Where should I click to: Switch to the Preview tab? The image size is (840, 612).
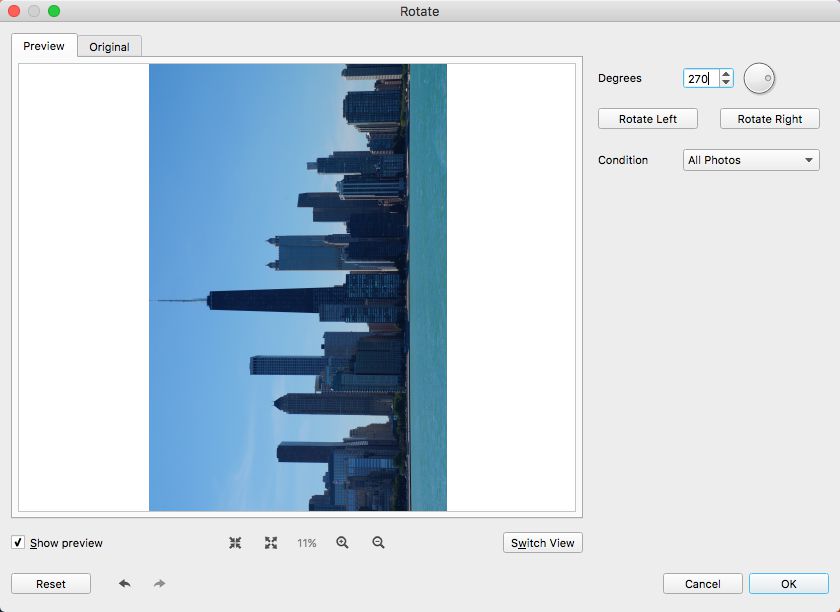point(44,46)
